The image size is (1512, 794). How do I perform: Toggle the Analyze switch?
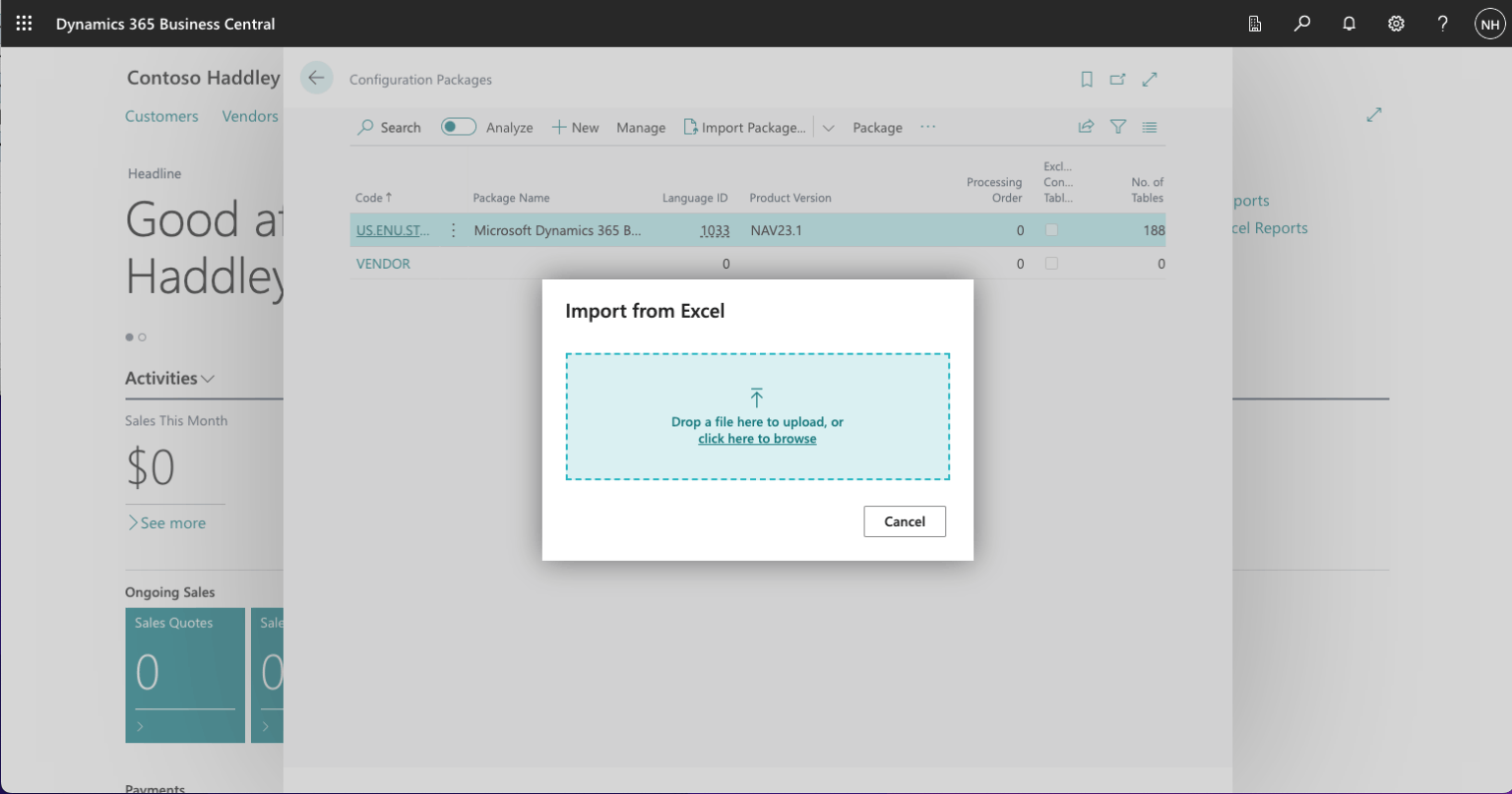coord(459,127)
